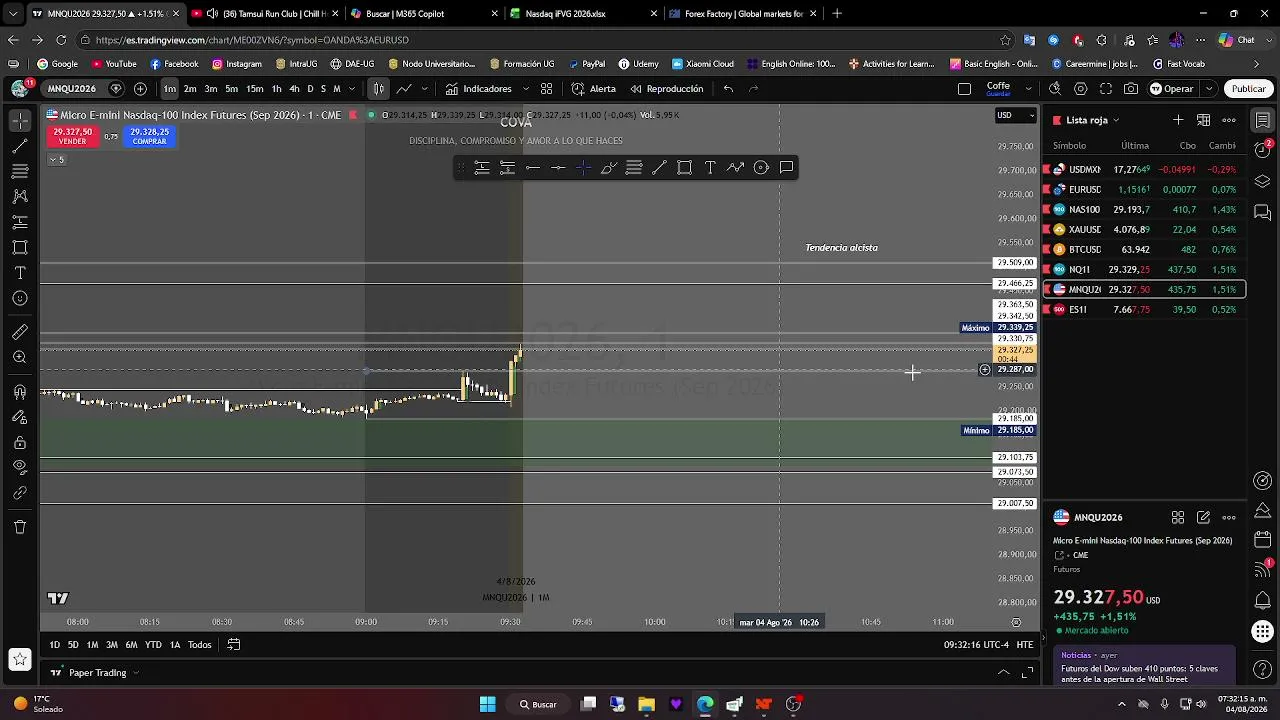The height and width of the screenshot is (720, 1280).
Task: Open go-to-date calendar icon
Action: 234,645
